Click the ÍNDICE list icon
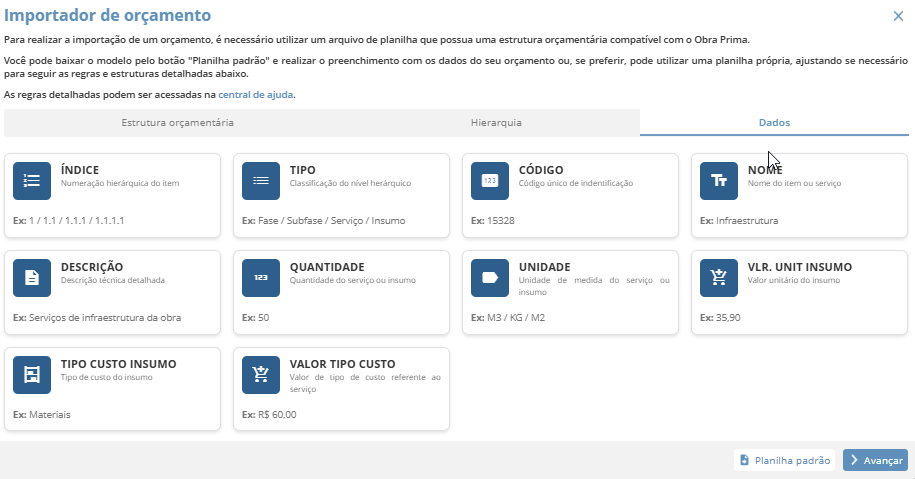Screen dimensions: 915x479 click(x=32, y=181)
